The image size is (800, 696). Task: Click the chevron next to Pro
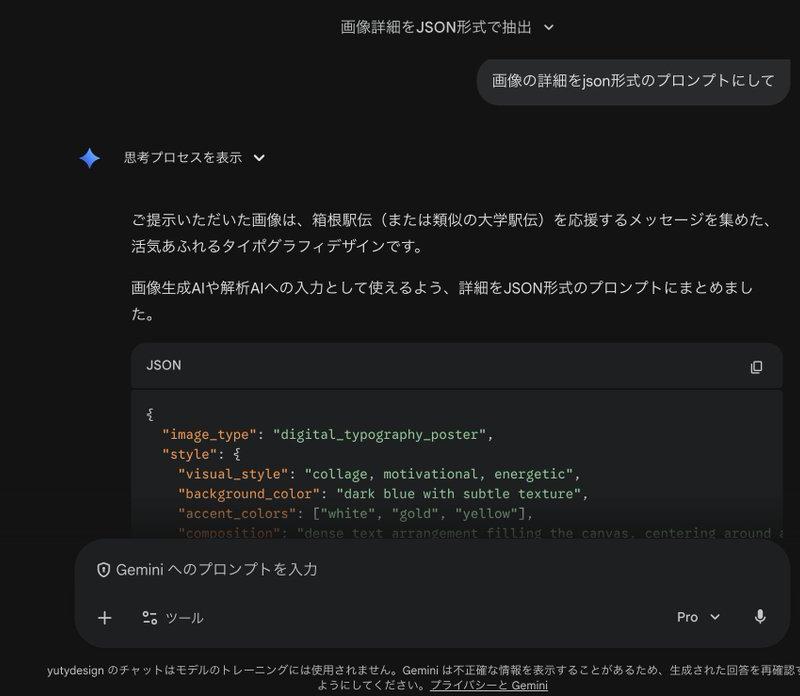click(x=715, y=617)
